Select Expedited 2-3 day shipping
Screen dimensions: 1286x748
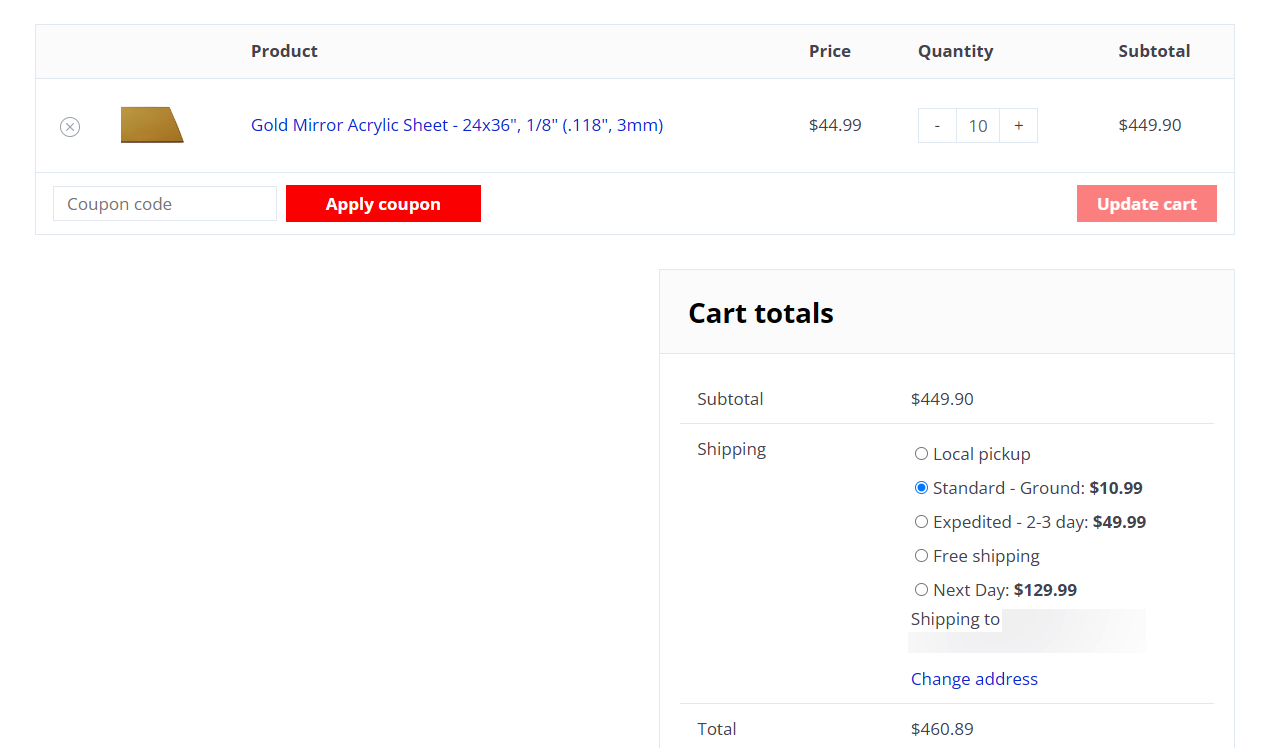pyautogui.click(x=921, y=522)
